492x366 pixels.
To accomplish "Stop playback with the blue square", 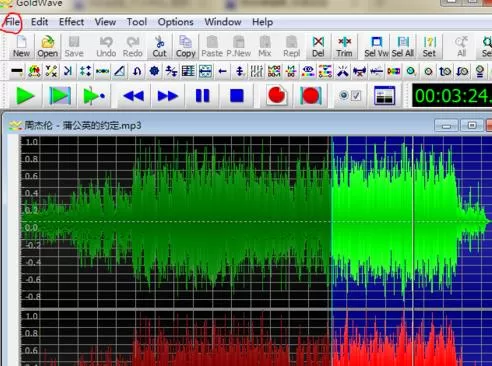I will [x=237, y=96].
